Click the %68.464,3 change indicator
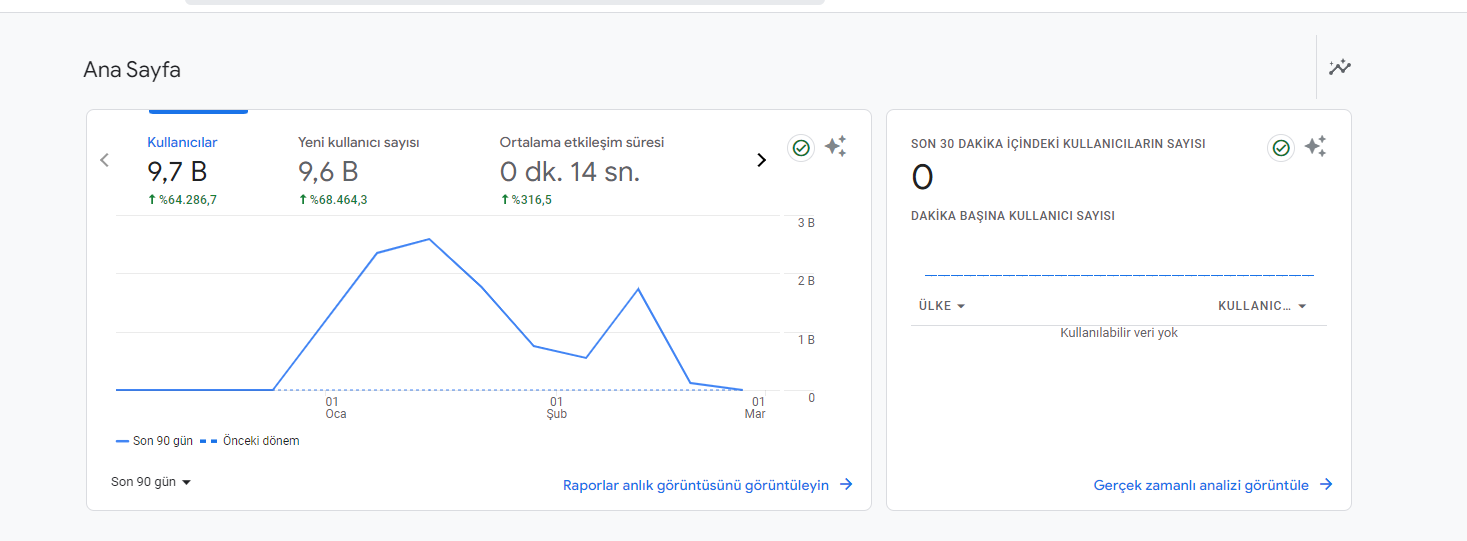Viewport: 1467px width, 541px height. [x=333, y=200]
